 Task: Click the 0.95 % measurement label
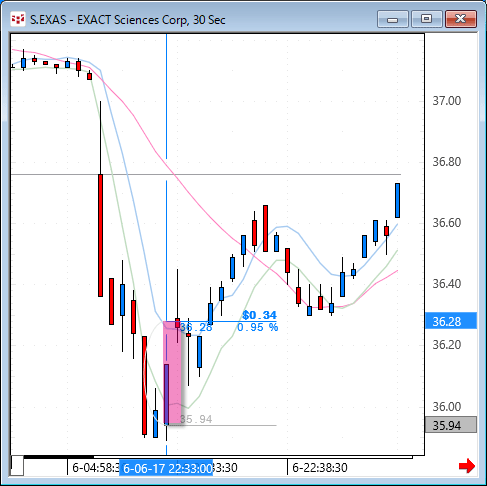[257, 327]
